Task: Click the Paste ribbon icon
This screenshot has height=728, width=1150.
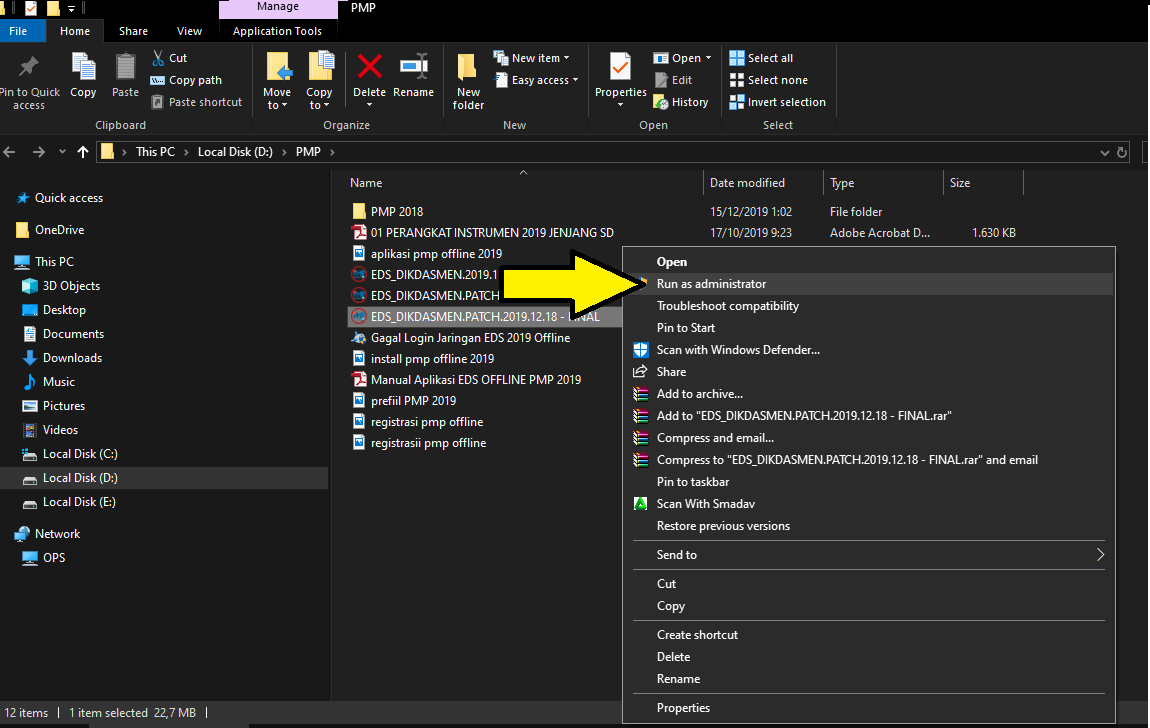Action: tap(125, 67)
